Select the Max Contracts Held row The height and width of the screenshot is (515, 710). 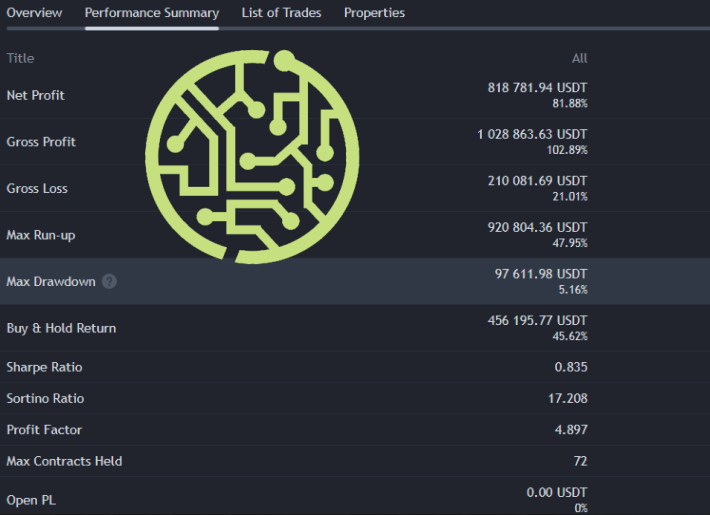click(355, 461)
